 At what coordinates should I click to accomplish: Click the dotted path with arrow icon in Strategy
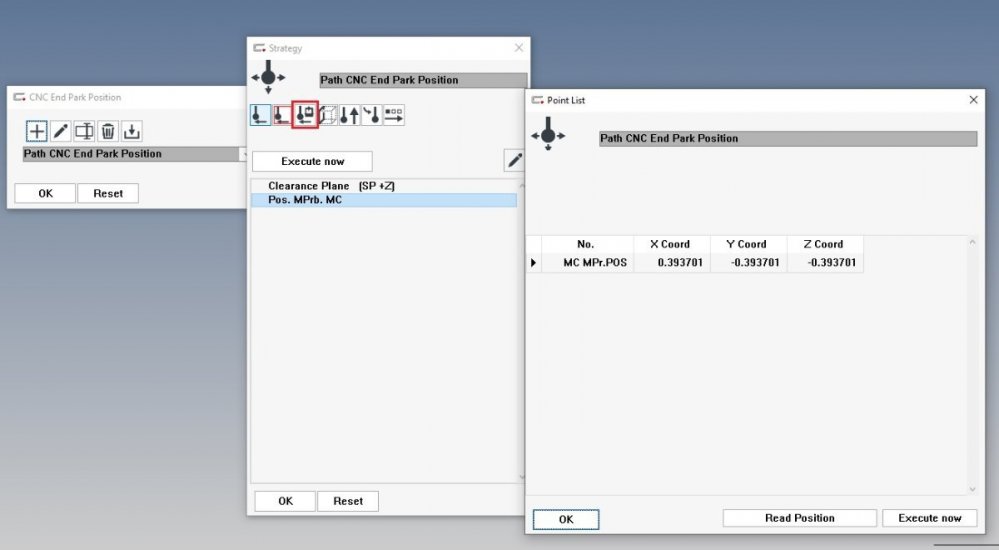[394, 115]
